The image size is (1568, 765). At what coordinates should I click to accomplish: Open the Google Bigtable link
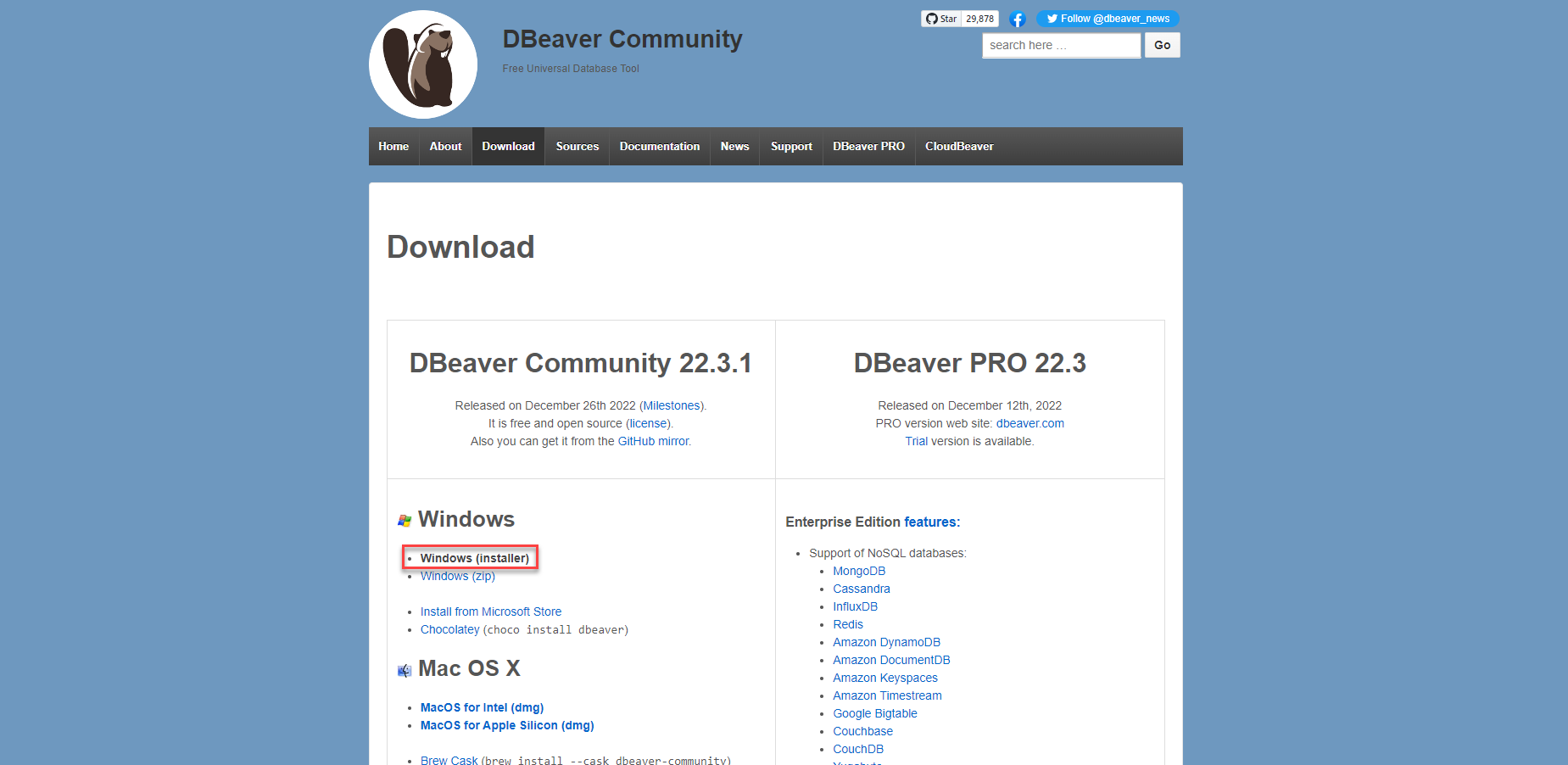click(x=875, y=713)
